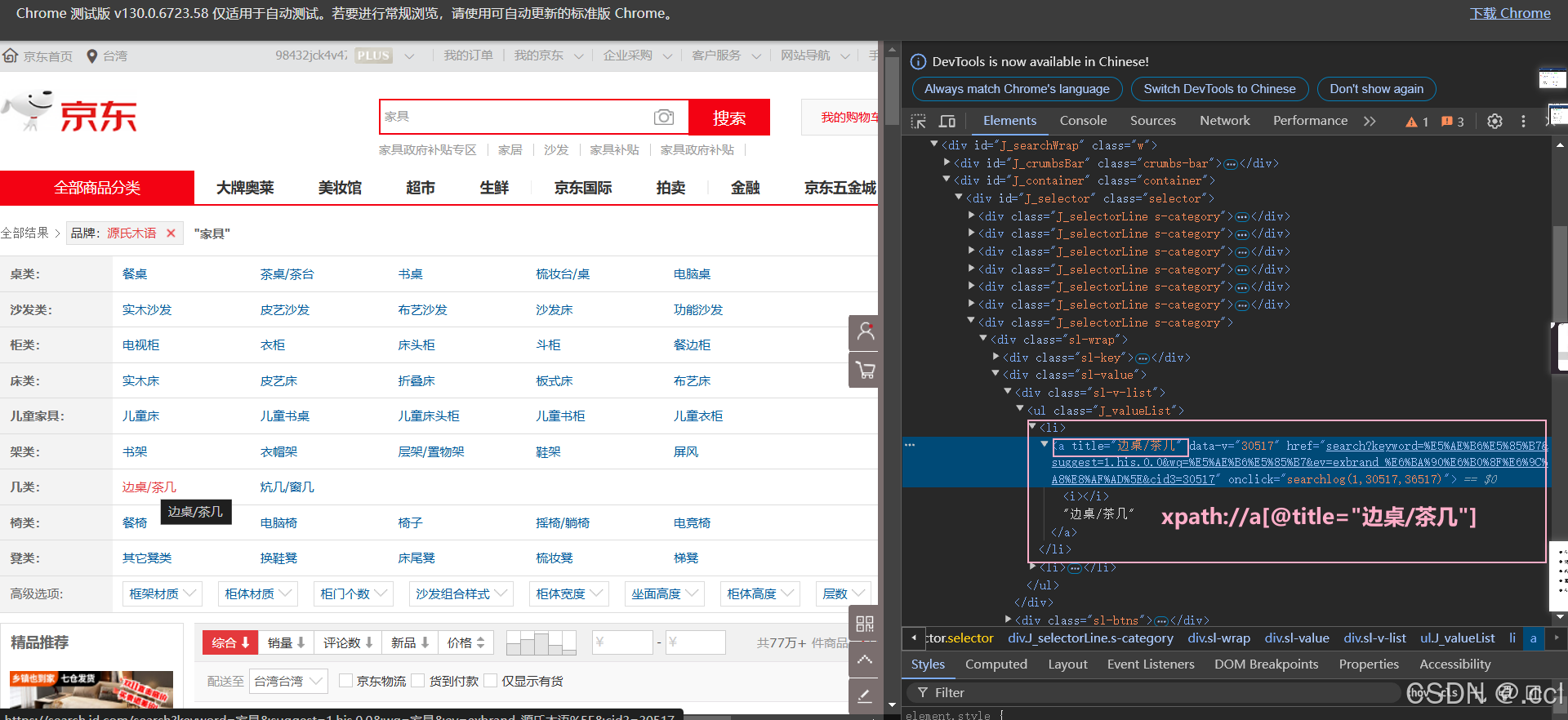Viewport: 1568px width, 720px height.
Task: Show more DevTools tabs chevron
Action: pyautogui.click(x=1370, y=121)
